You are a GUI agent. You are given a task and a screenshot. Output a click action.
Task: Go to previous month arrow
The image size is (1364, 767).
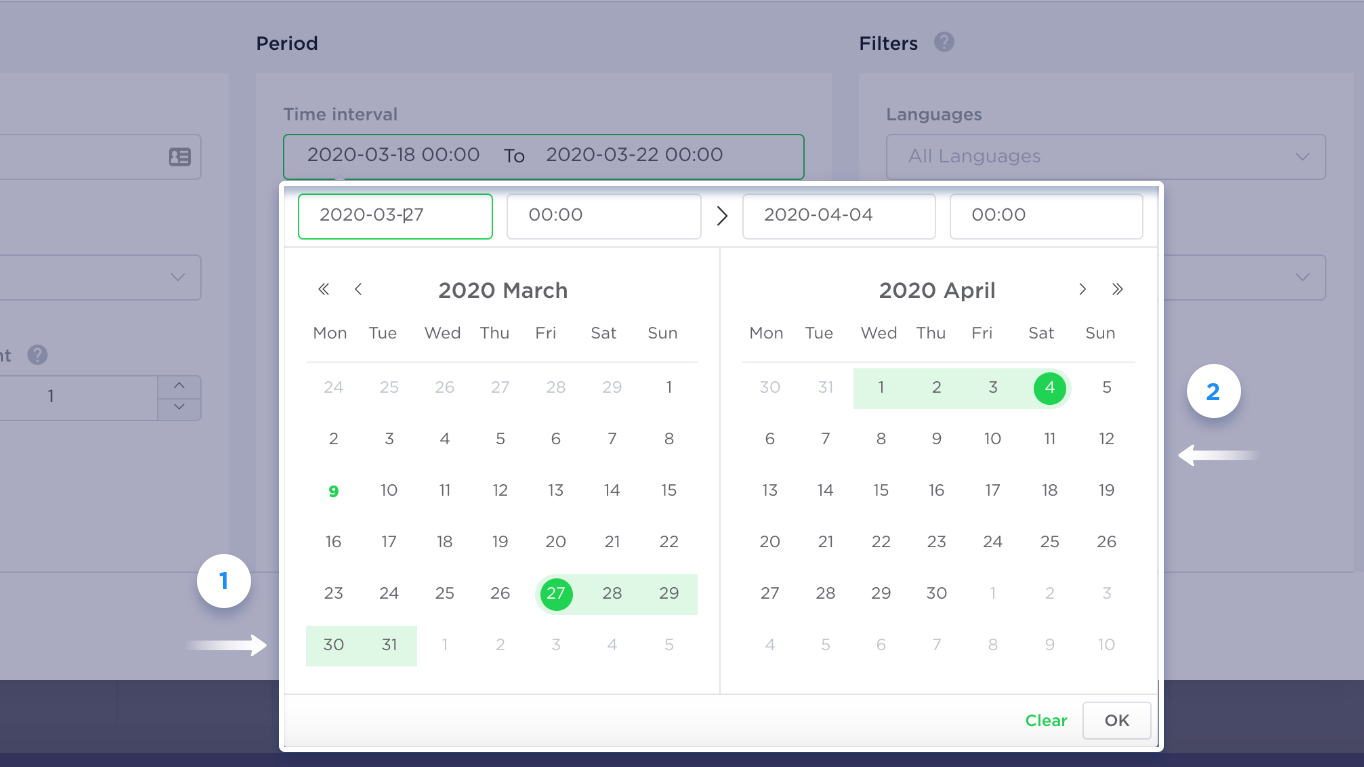click(x=358, y=290)
